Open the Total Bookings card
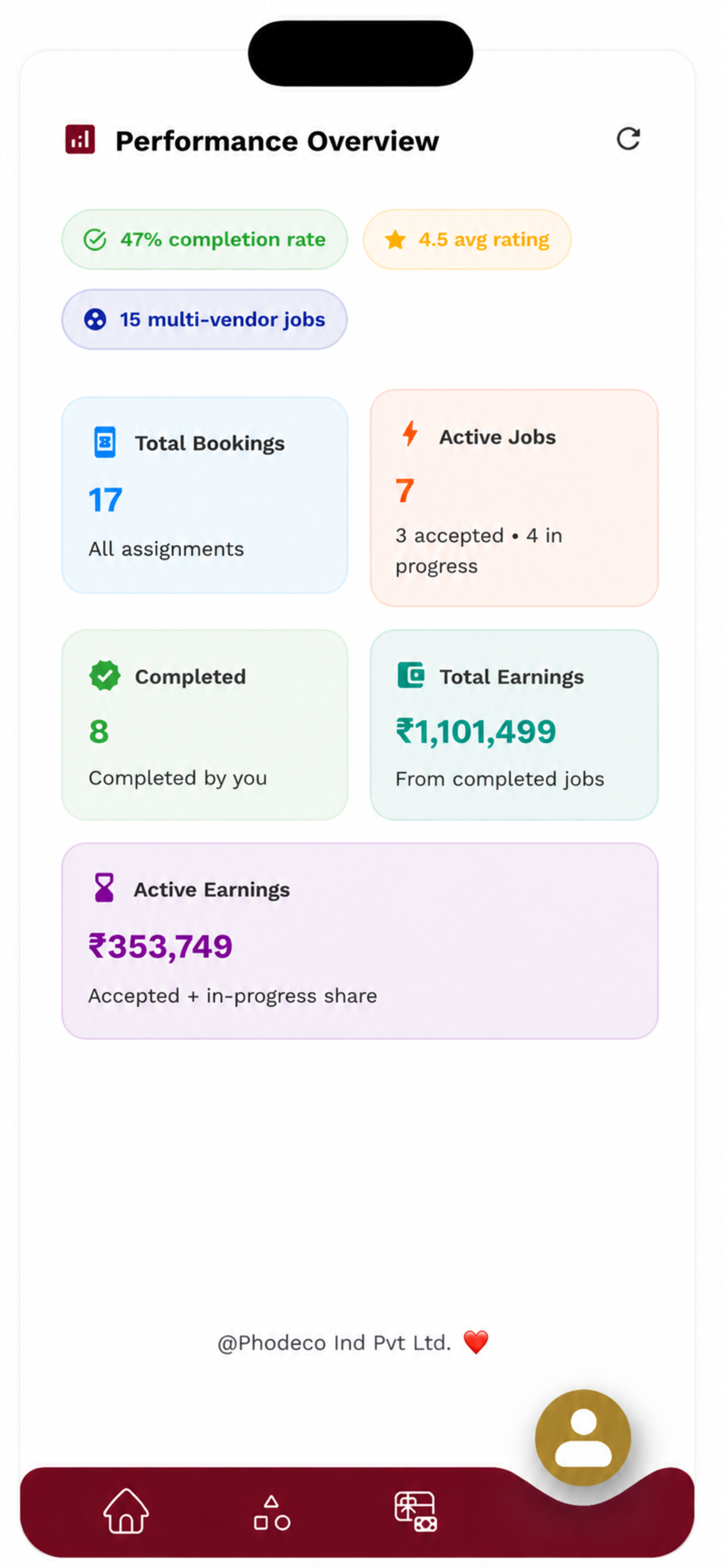 205,495
